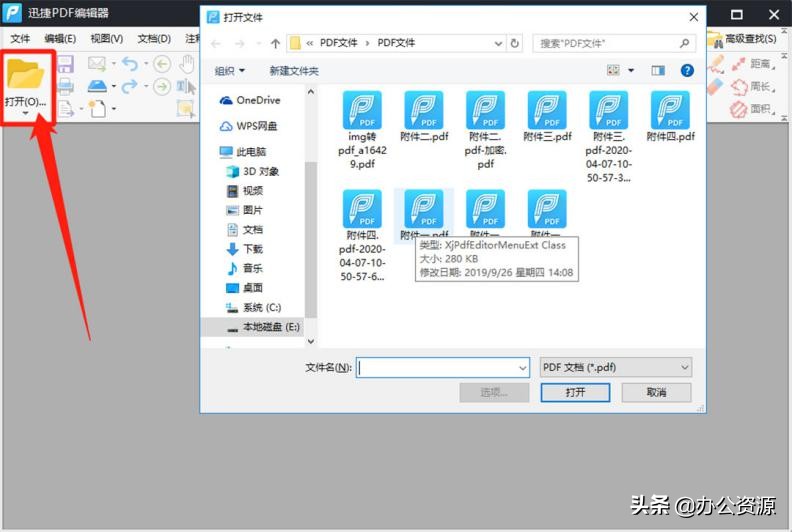
Task: Click the undo arrow icon
Action: (130, 64)
